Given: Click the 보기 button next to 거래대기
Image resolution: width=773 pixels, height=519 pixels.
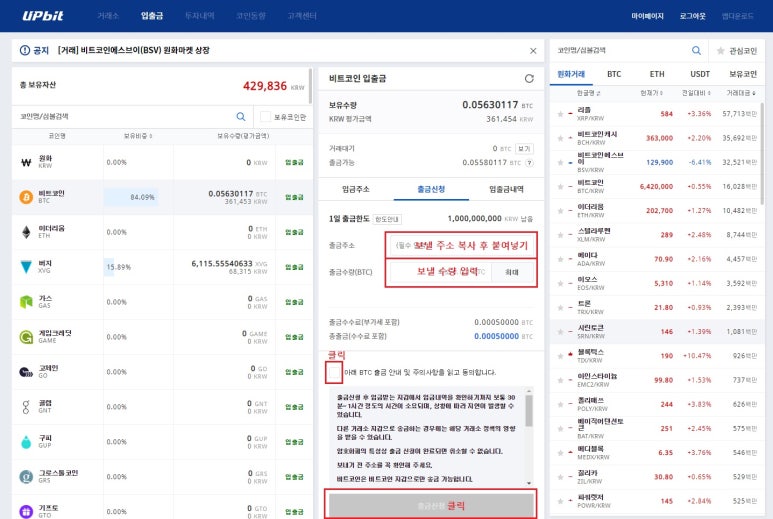Looking at the screenshot, I should click(x=524, y=148).
